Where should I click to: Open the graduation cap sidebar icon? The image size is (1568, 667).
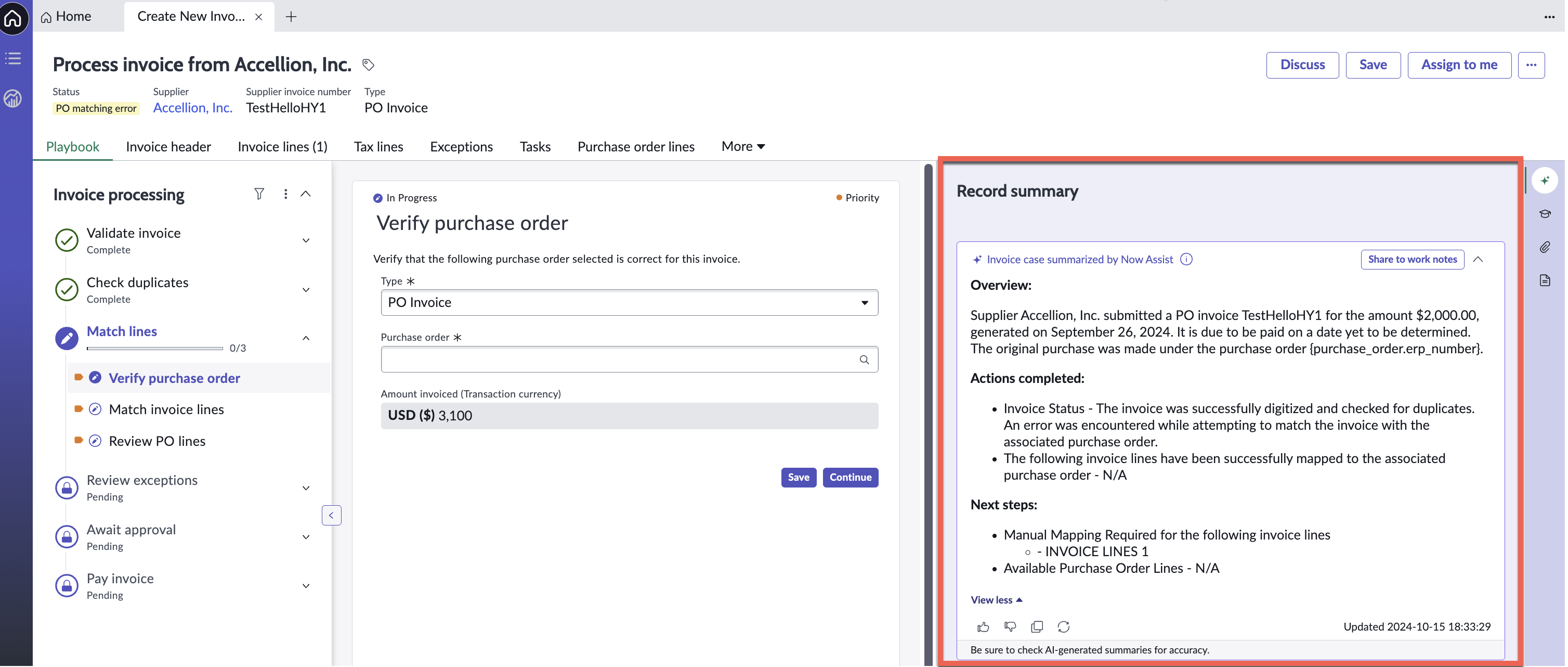[1545, 214]
